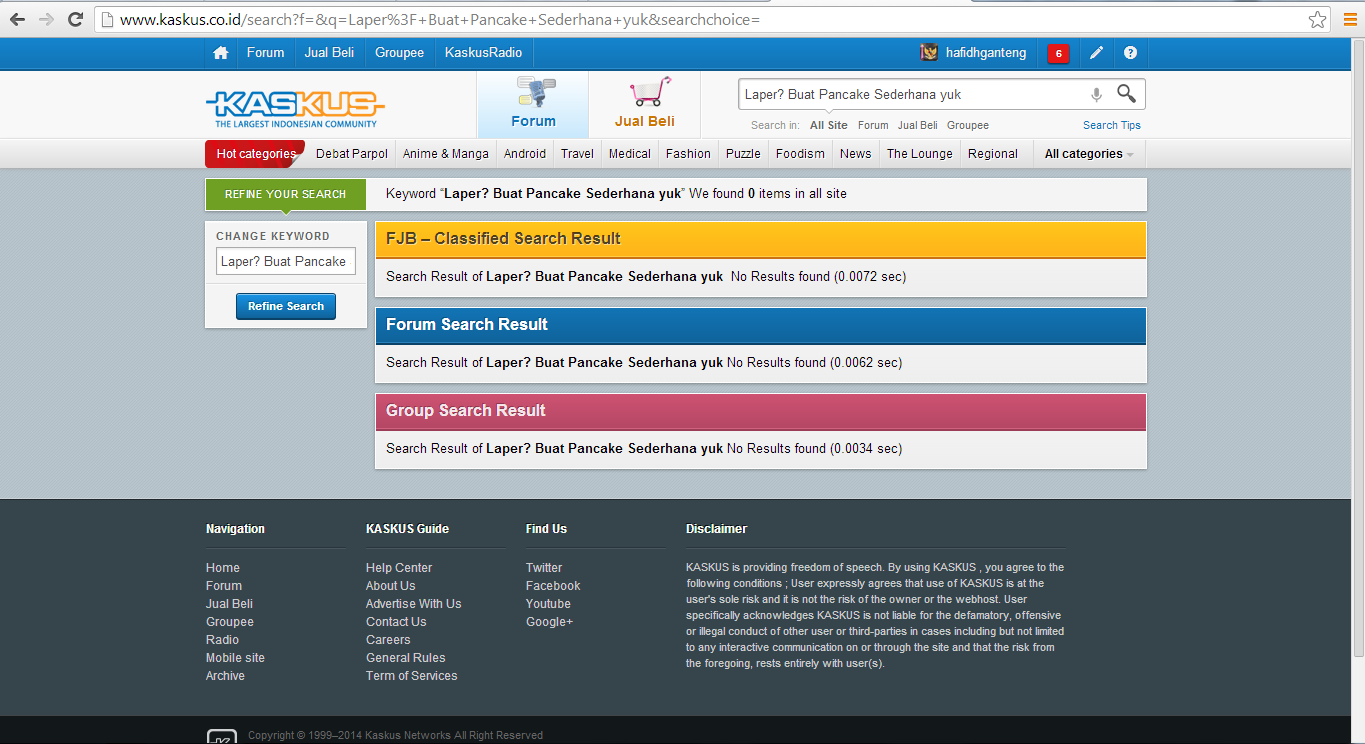The height and width of the screenshot is (744, 1365).
Task: Click main search input field
Action: click(910, 94)
